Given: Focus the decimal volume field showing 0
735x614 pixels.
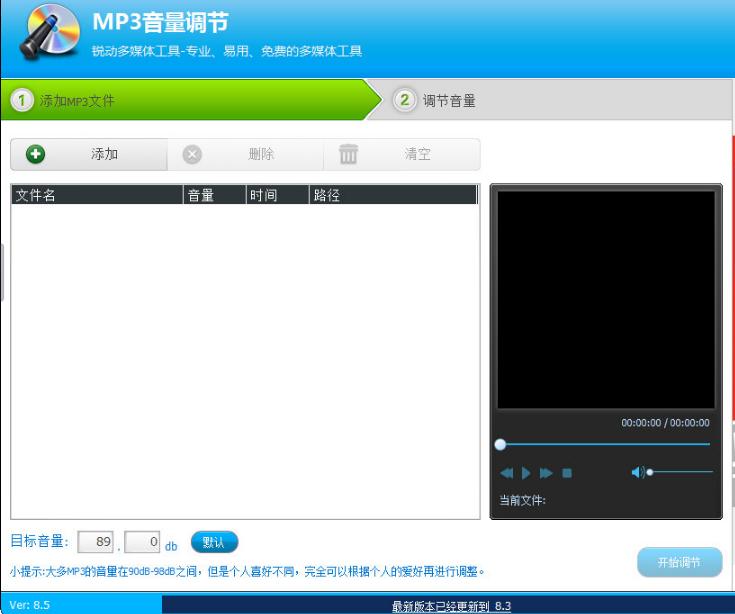Looking at the screenshot, I should point(142,542).
